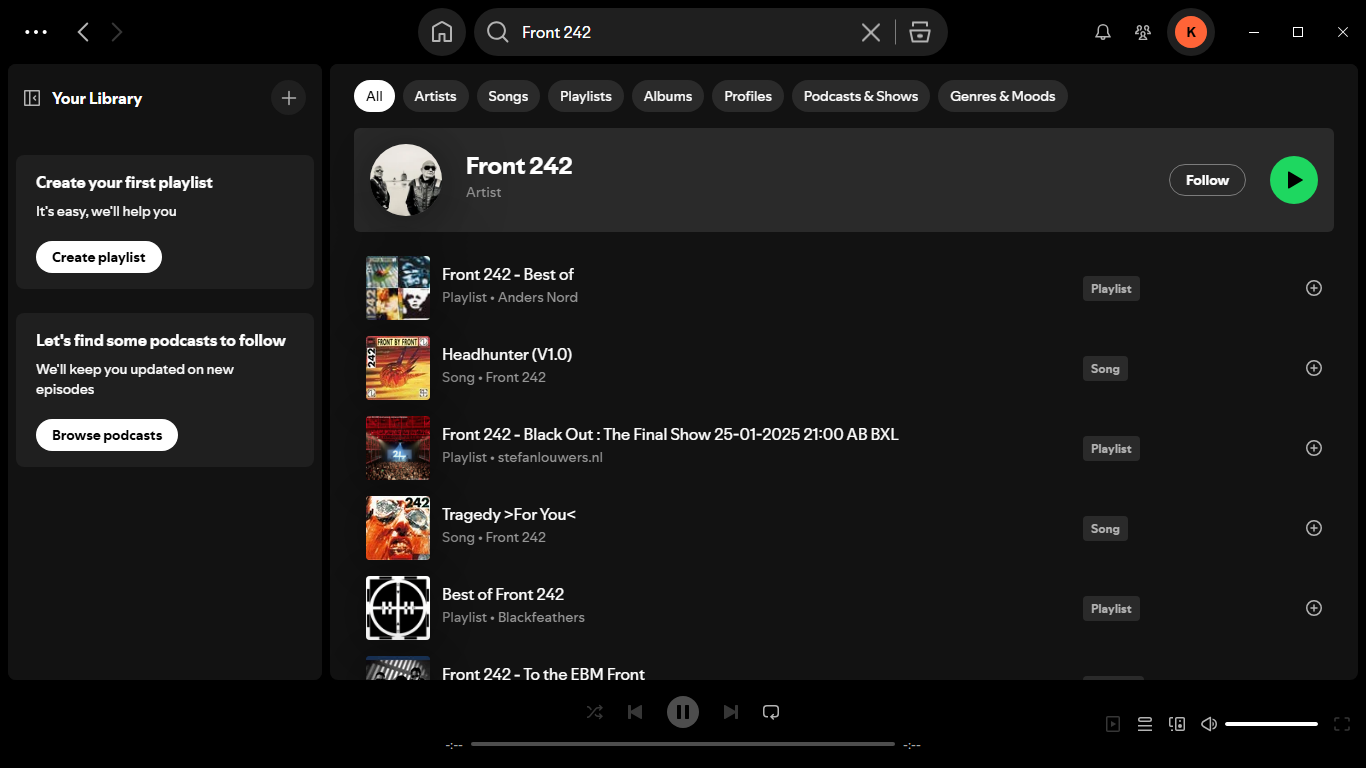Viewport: 1366px width, 768px height.
Task: Filter results by Genres & Moods
Action: (1003, 96)
